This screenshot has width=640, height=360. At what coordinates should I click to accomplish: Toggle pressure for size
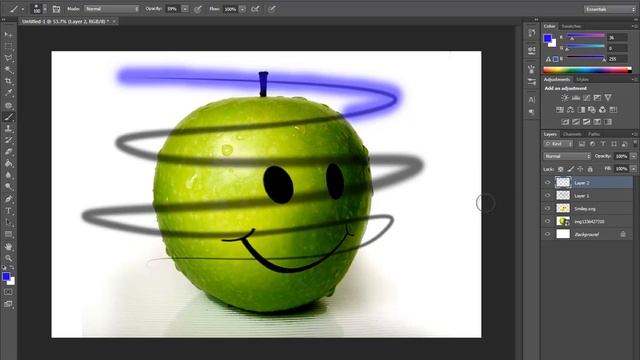tap(272, 9)
